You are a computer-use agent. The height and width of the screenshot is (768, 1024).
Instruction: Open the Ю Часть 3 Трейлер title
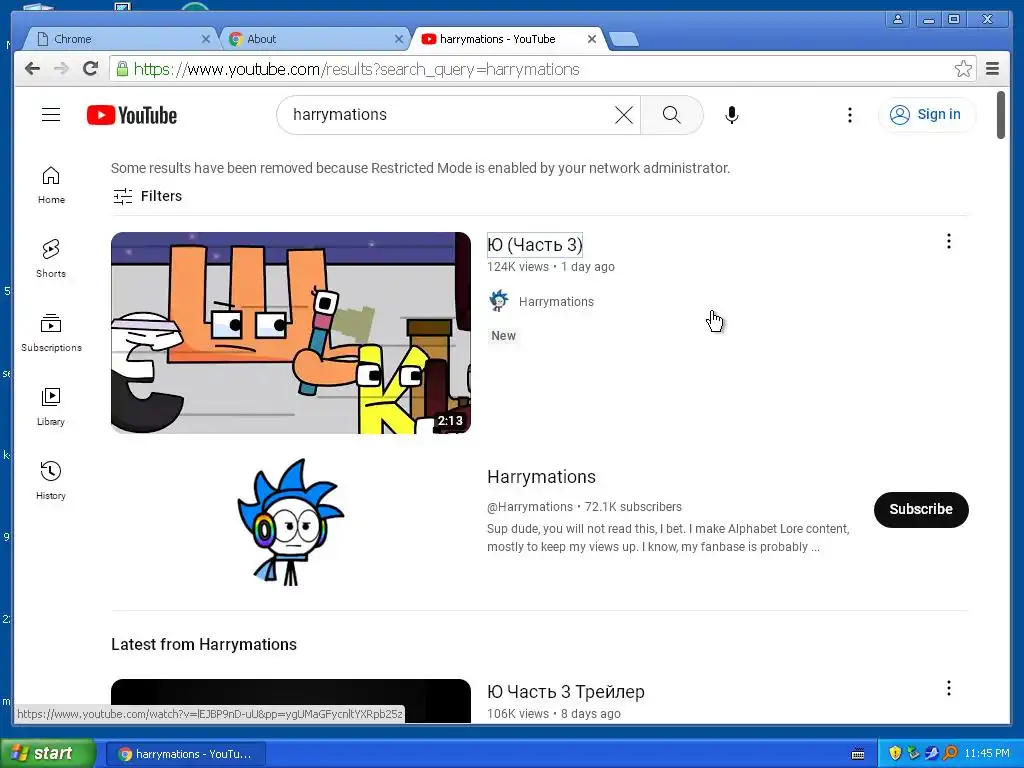(x=566, y=692)
